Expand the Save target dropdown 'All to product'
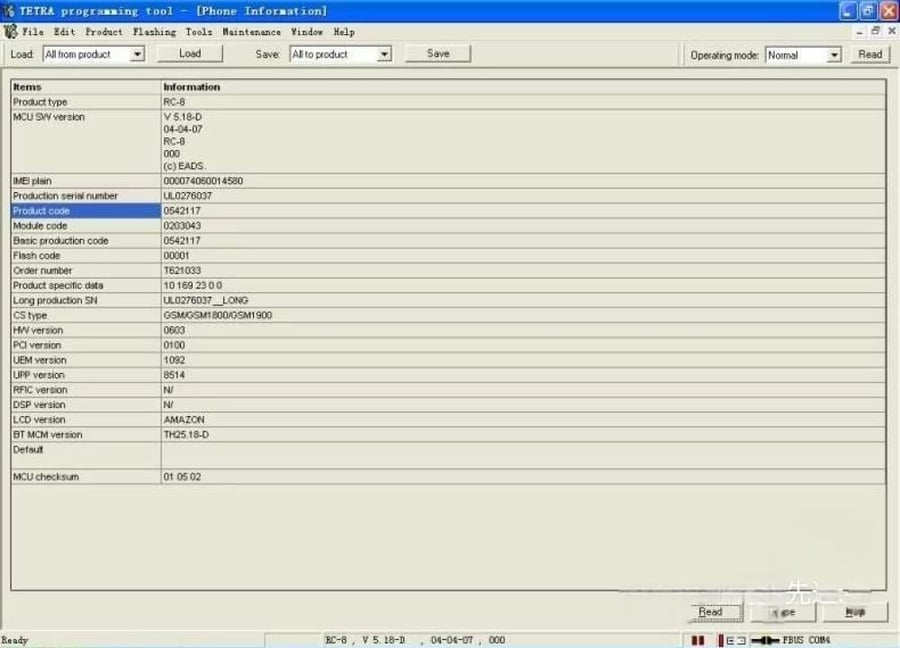Viewport: 900px width, 648px height. [x=340, y=55]
